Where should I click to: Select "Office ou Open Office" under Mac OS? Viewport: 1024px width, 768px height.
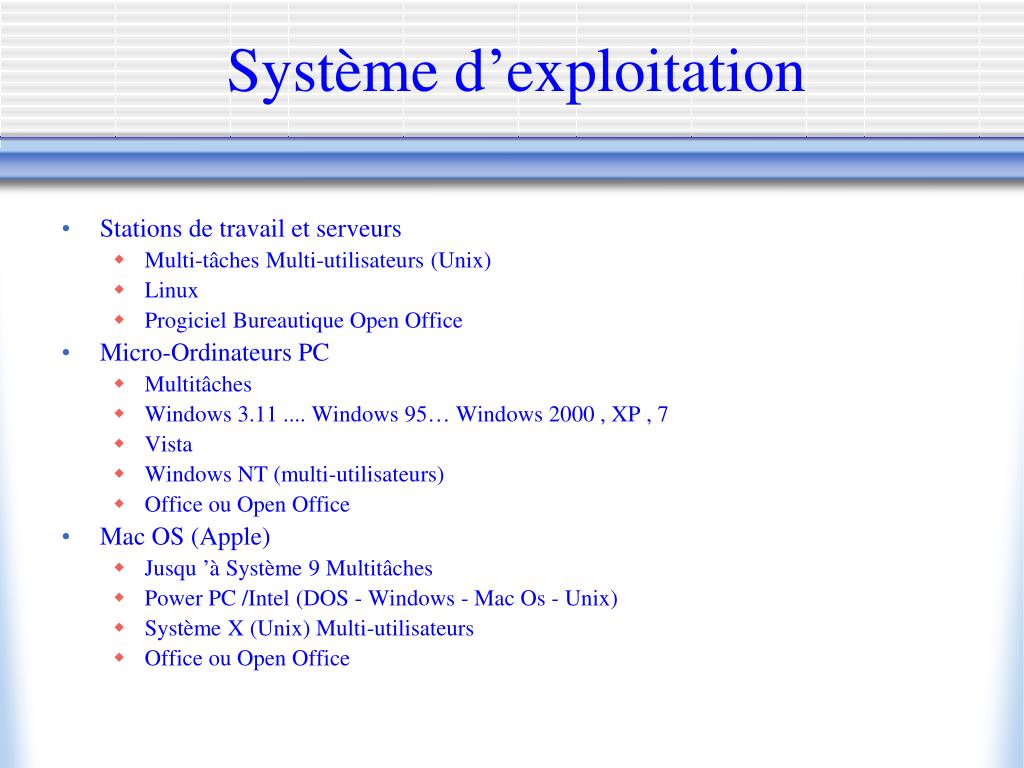point(247,658)
